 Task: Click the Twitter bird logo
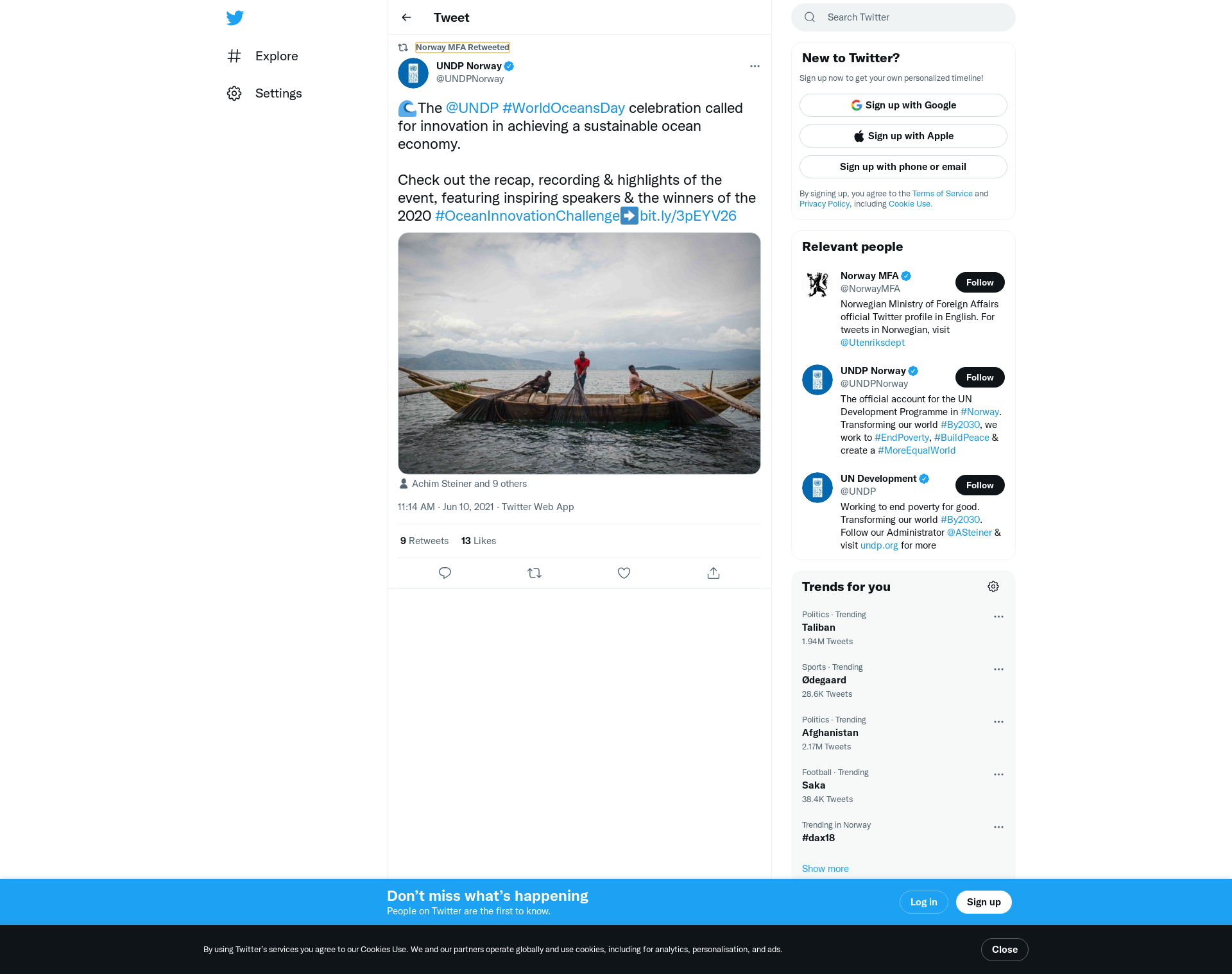(x=235, y=17)
